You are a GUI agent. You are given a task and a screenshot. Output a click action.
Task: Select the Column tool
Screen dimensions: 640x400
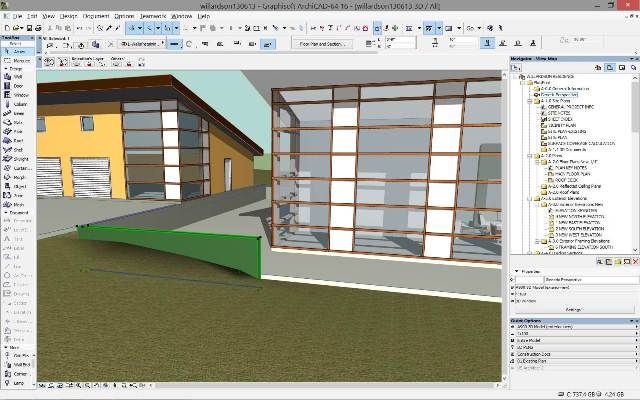17,104
